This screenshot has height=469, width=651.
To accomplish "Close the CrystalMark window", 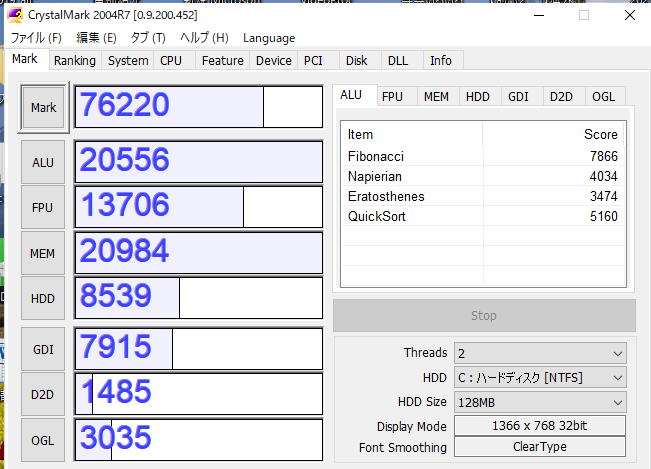I will tap(629, 15).
